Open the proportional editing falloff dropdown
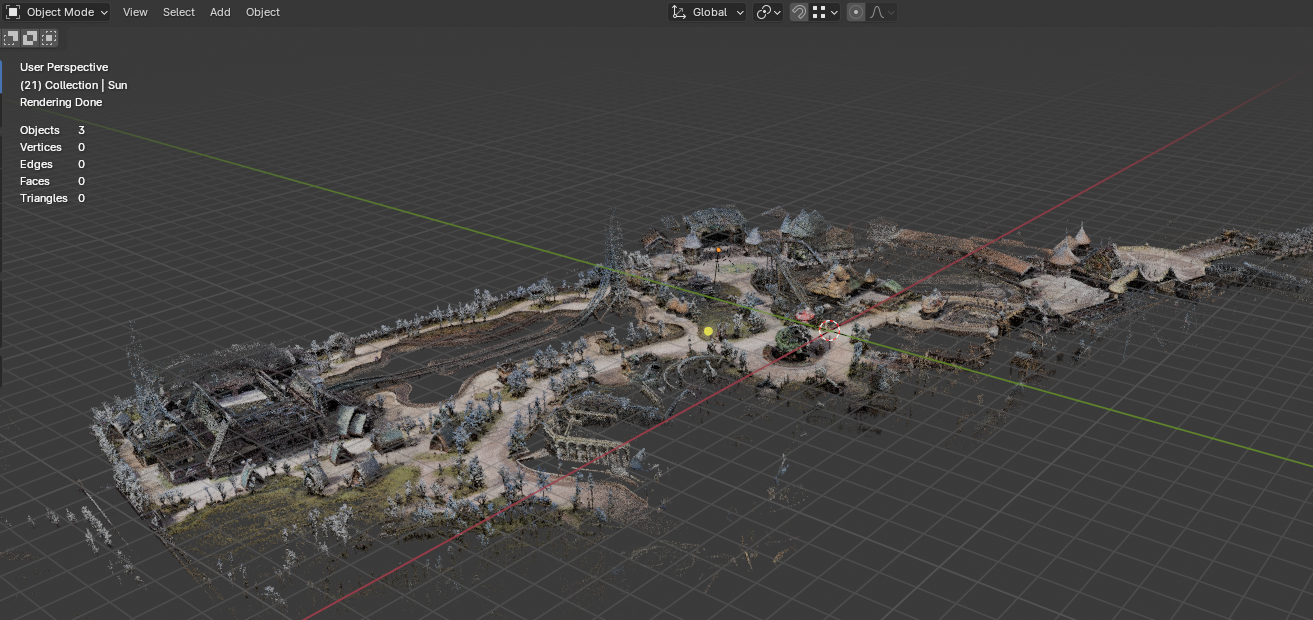The height and width of the screenshot is (620, 1313). tap(882, 12)
